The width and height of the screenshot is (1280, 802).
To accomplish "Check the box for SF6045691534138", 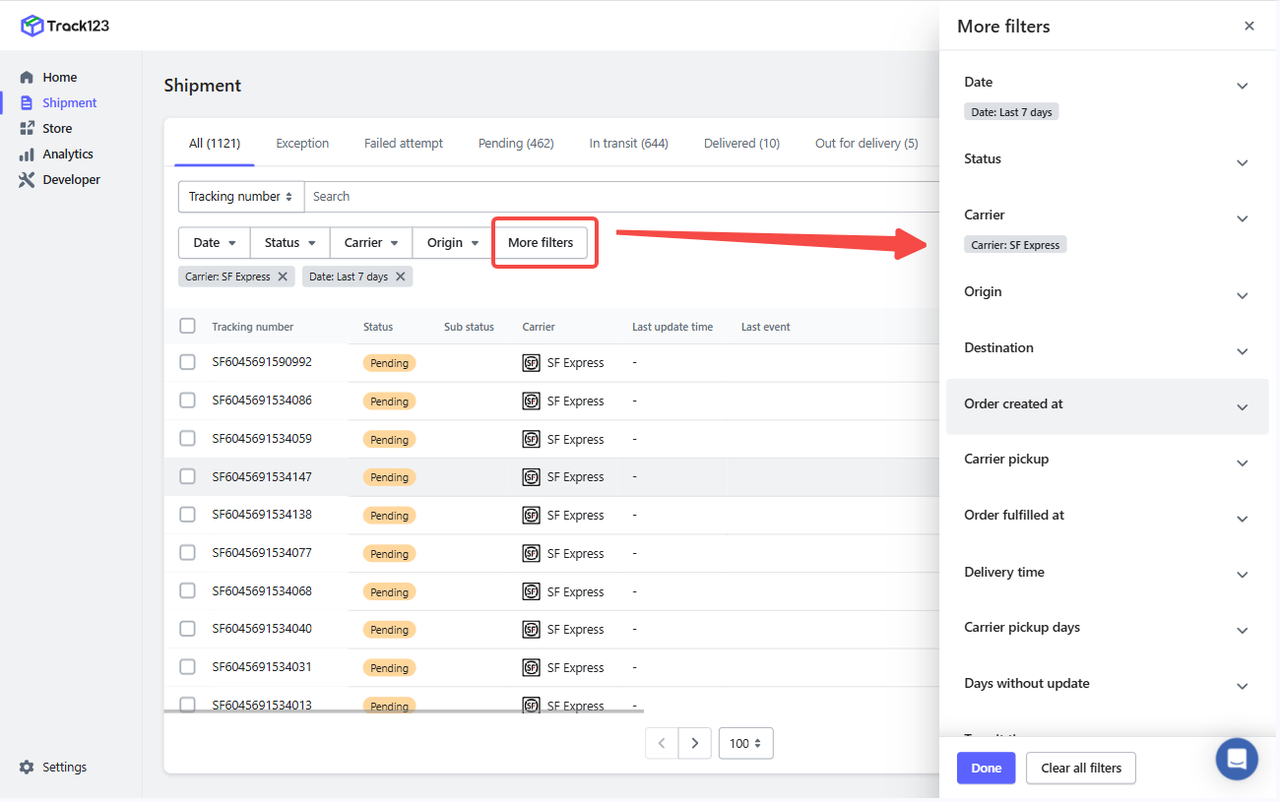I will [x=187, y=514].
